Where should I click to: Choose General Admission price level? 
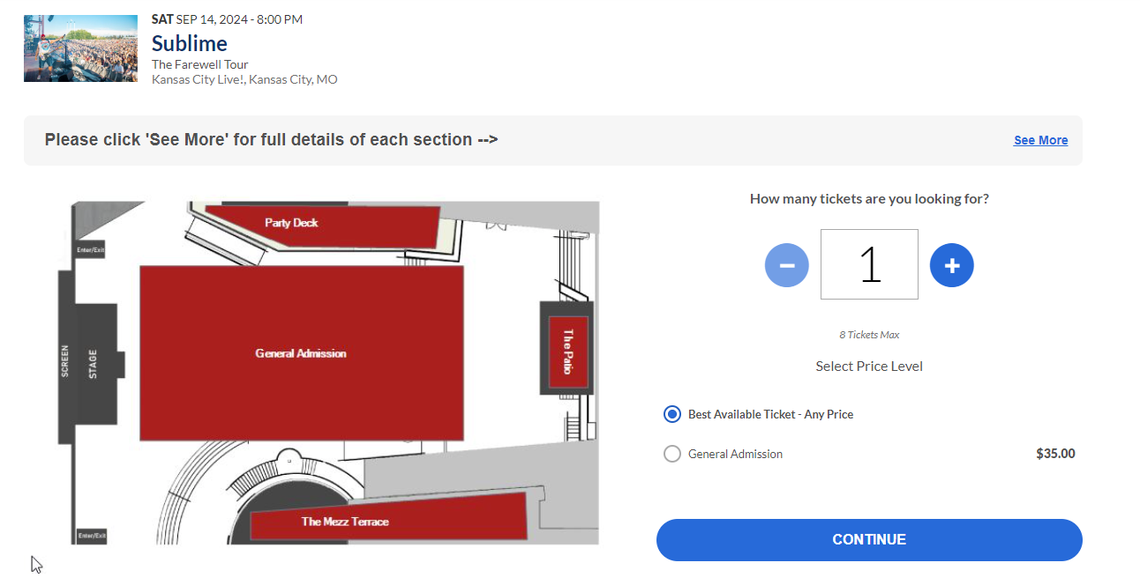coord(674,453)
